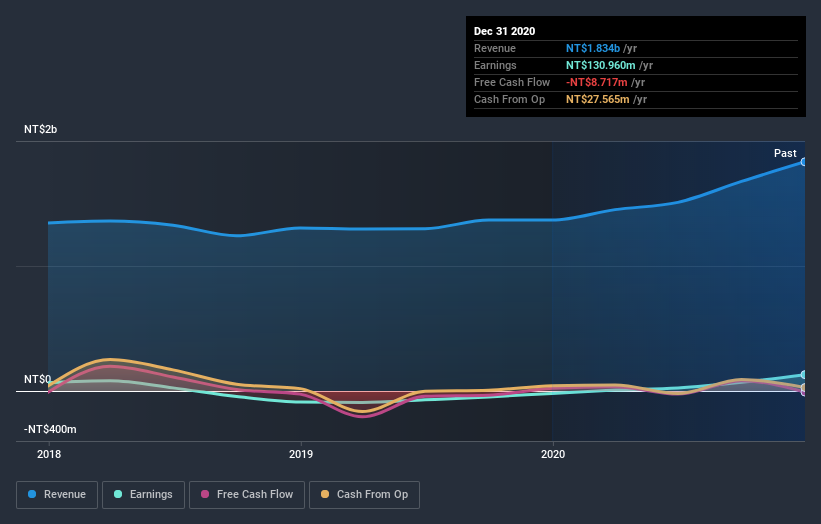Screen dimensions: 821x524
Task: Select the Earnings endpoint marker at the chart's right edge
Action: tap(803, 375)
